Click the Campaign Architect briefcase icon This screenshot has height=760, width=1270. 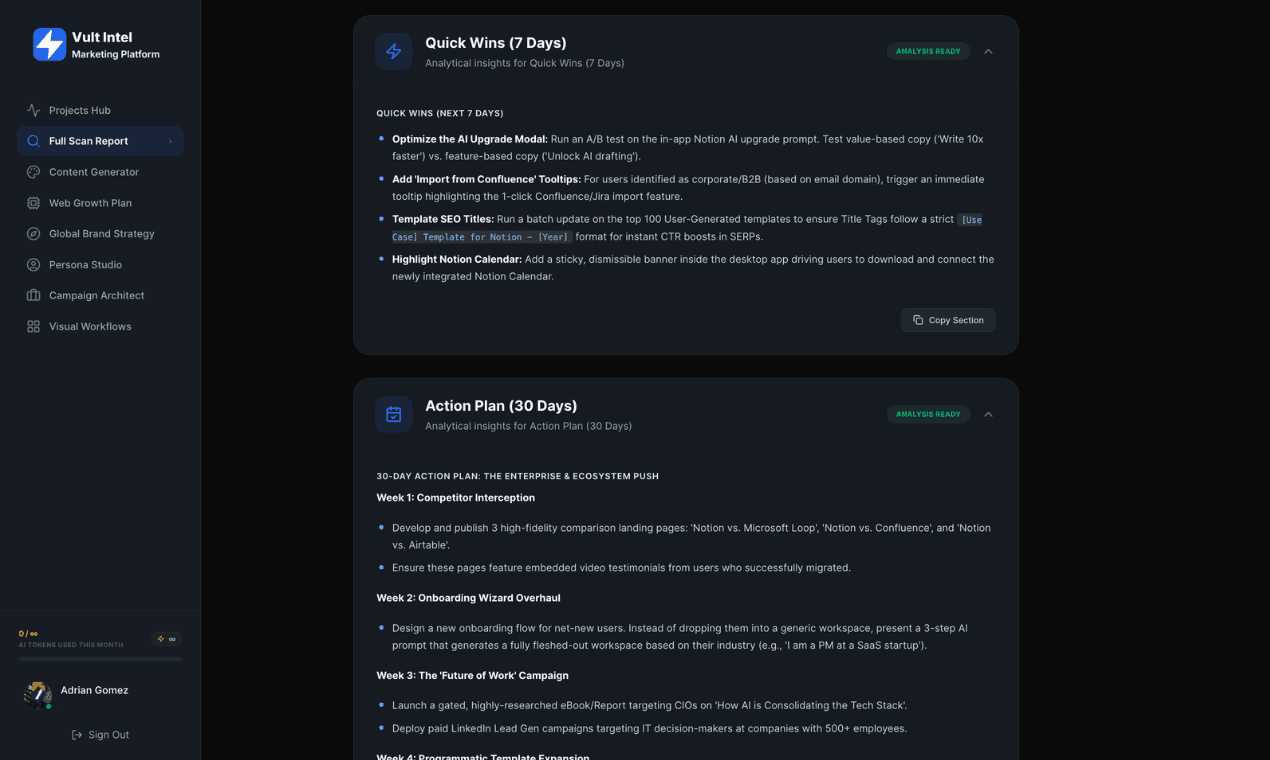point(32,295)
